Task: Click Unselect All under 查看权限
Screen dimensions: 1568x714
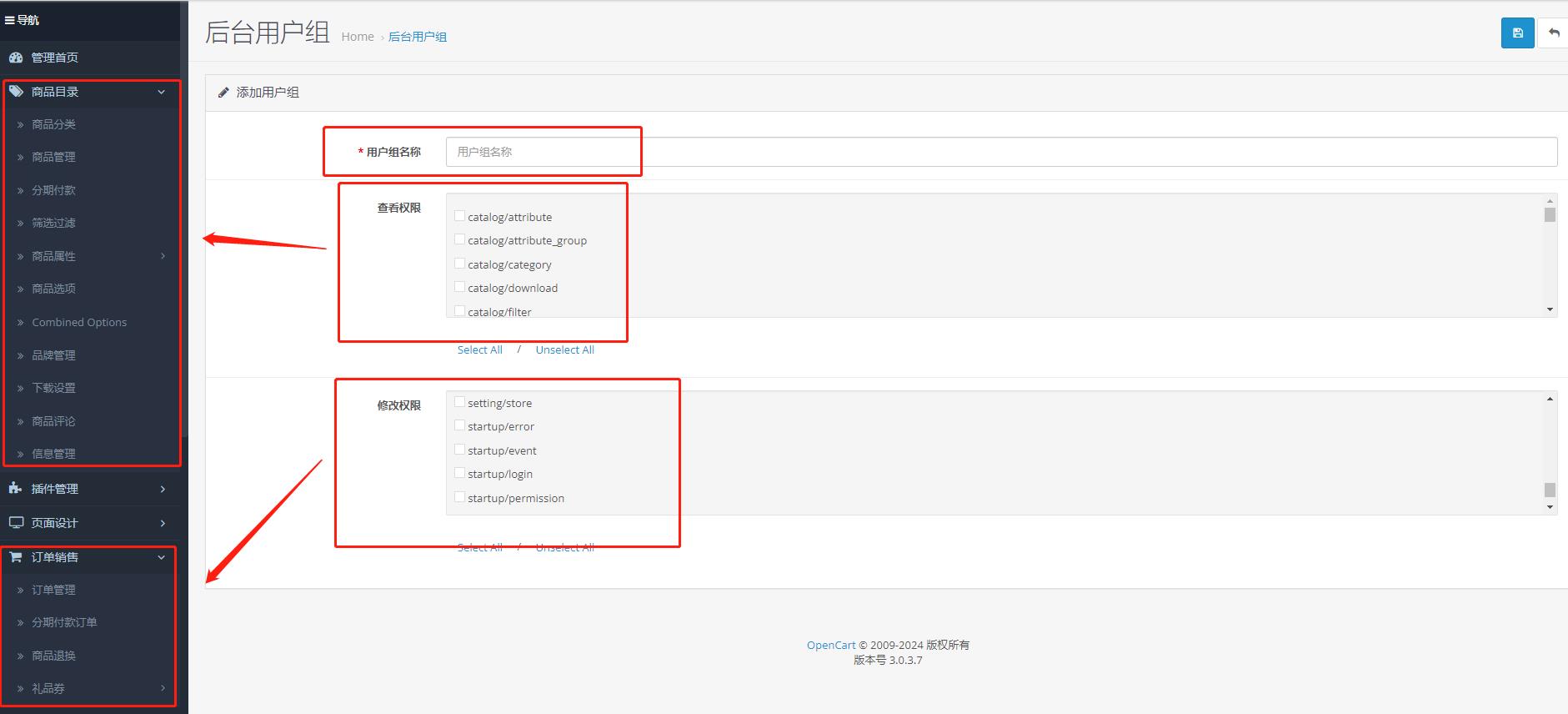Action: click(x=564, y=350)
